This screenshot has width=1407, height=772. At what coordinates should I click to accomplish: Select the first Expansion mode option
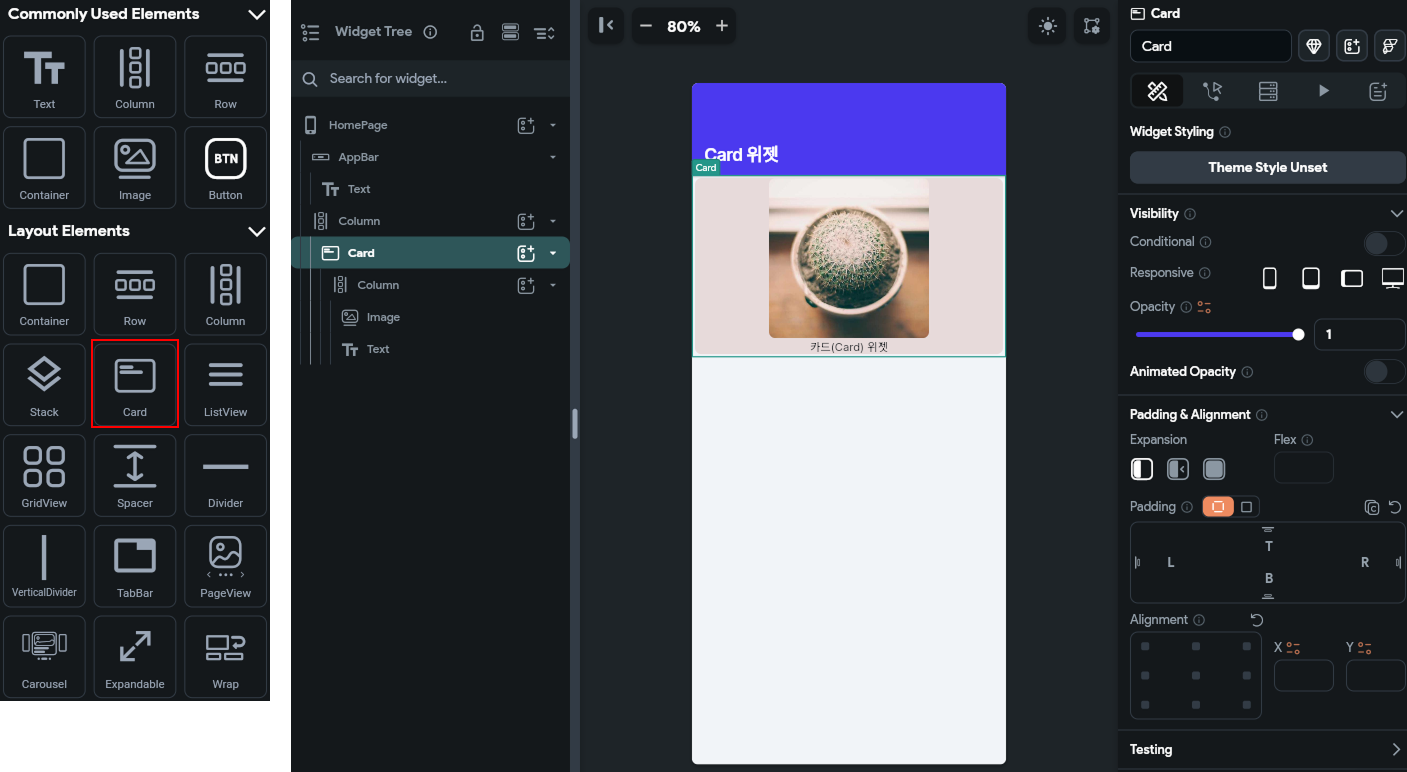1142,469
